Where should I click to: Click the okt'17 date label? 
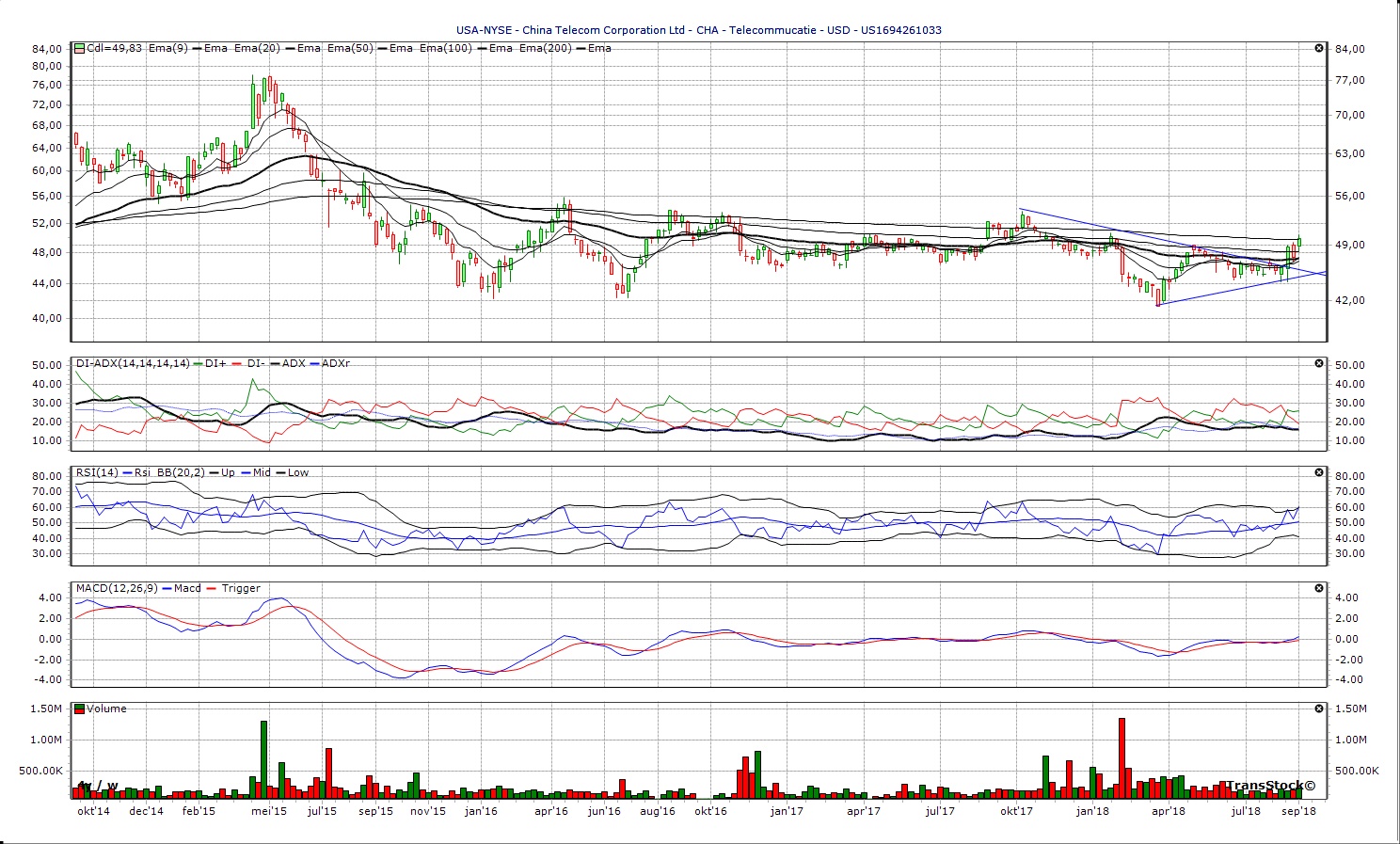(x=1016, y=811)
